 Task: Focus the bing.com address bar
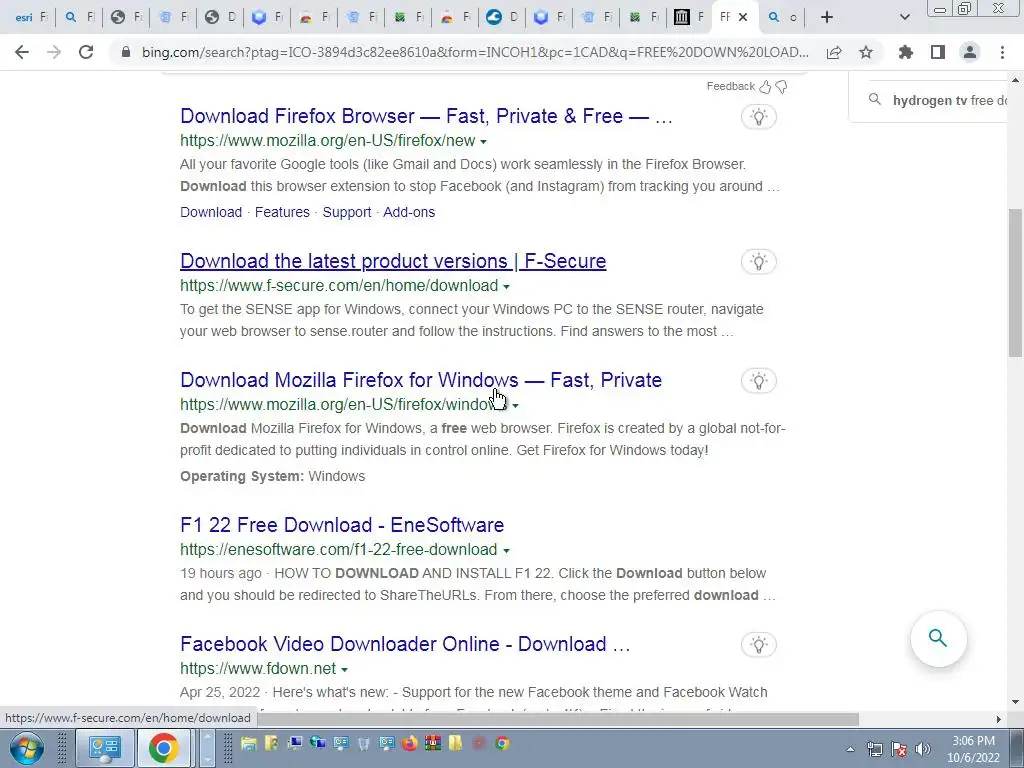(x=475, y=52)
